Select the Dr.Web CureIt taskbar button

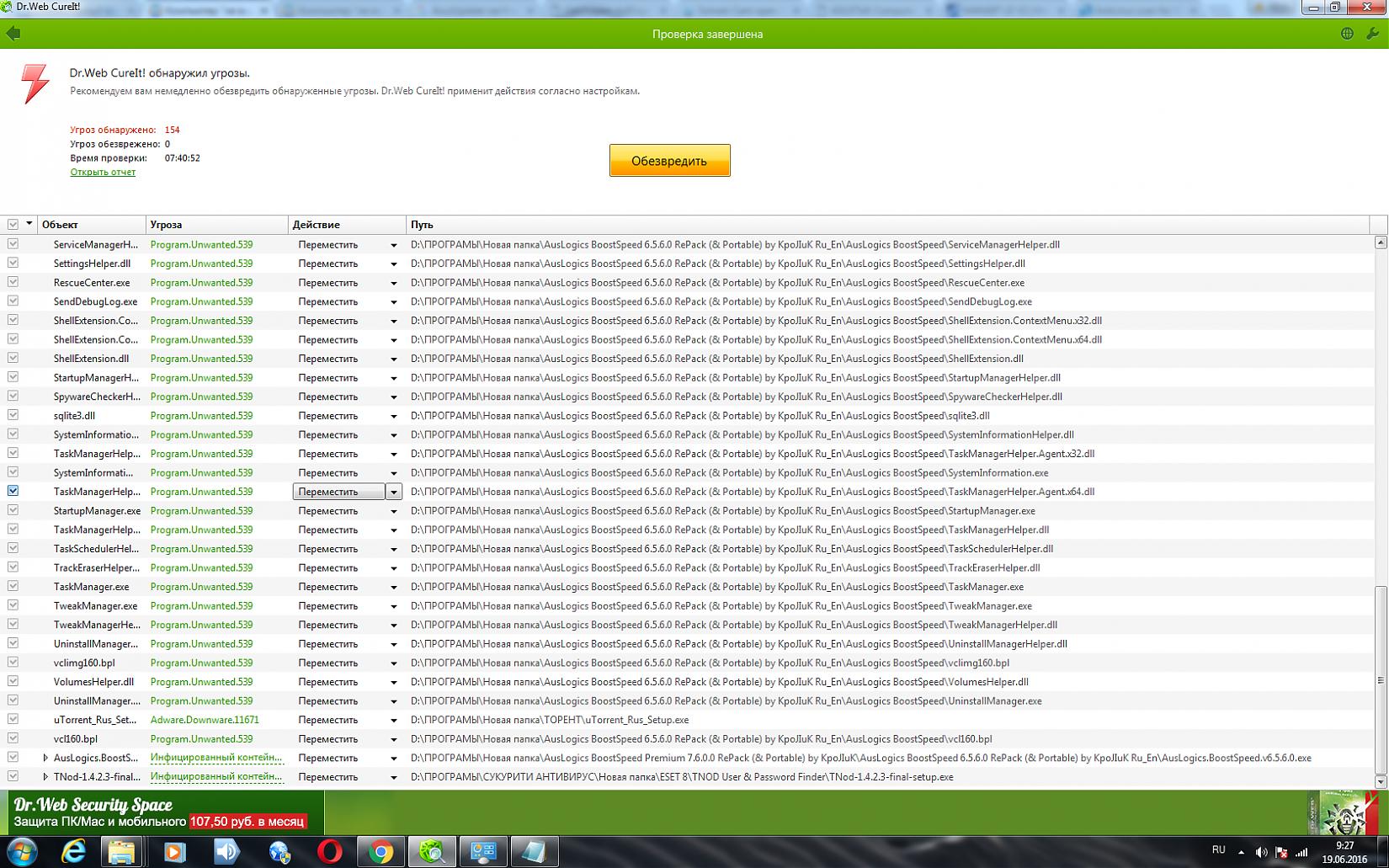pos(433,852)
